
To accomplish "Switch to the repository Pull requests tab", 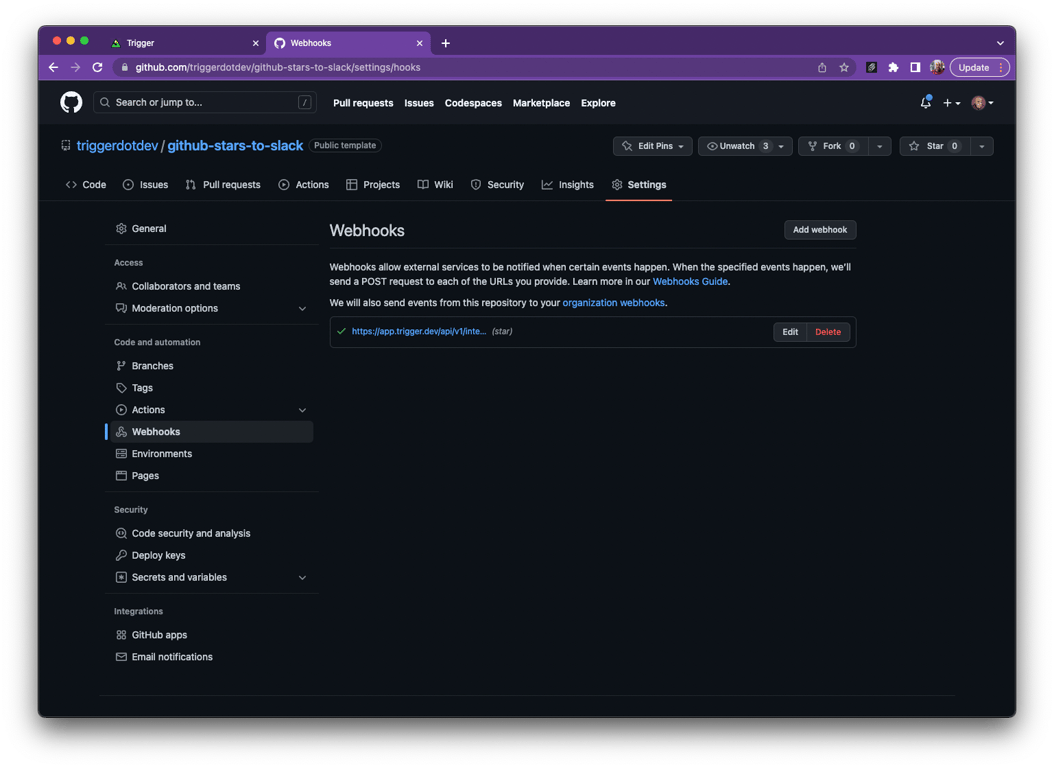I will 223,185.
